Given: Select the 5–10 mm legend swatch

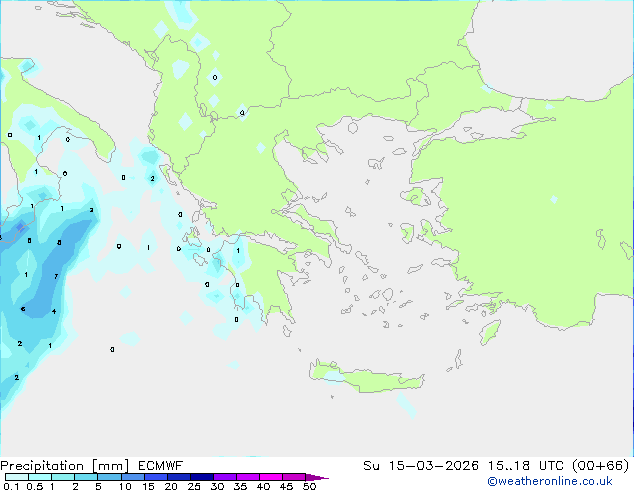Looking at the screenshot, I should pos(110,477).
